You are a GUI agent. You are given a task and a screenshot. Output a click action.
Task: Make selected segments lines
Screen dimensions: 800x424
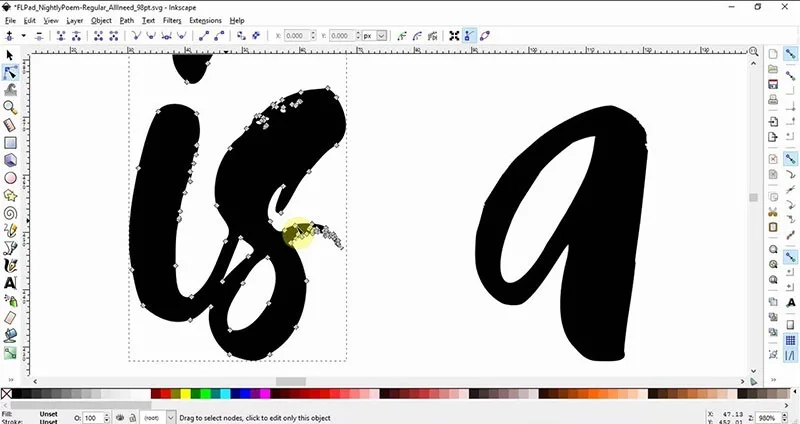(x=204, y=36)
